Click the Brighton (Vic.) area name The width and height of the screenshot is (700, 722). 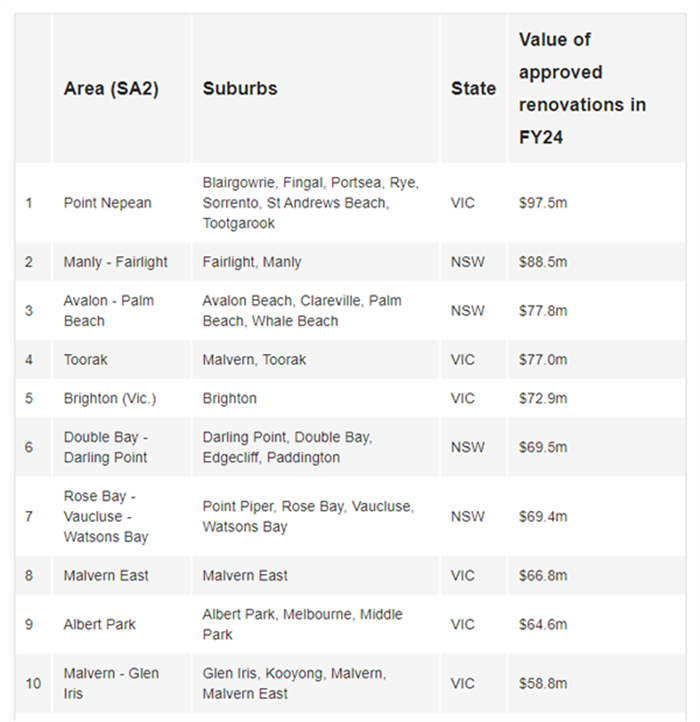[110, 398]
